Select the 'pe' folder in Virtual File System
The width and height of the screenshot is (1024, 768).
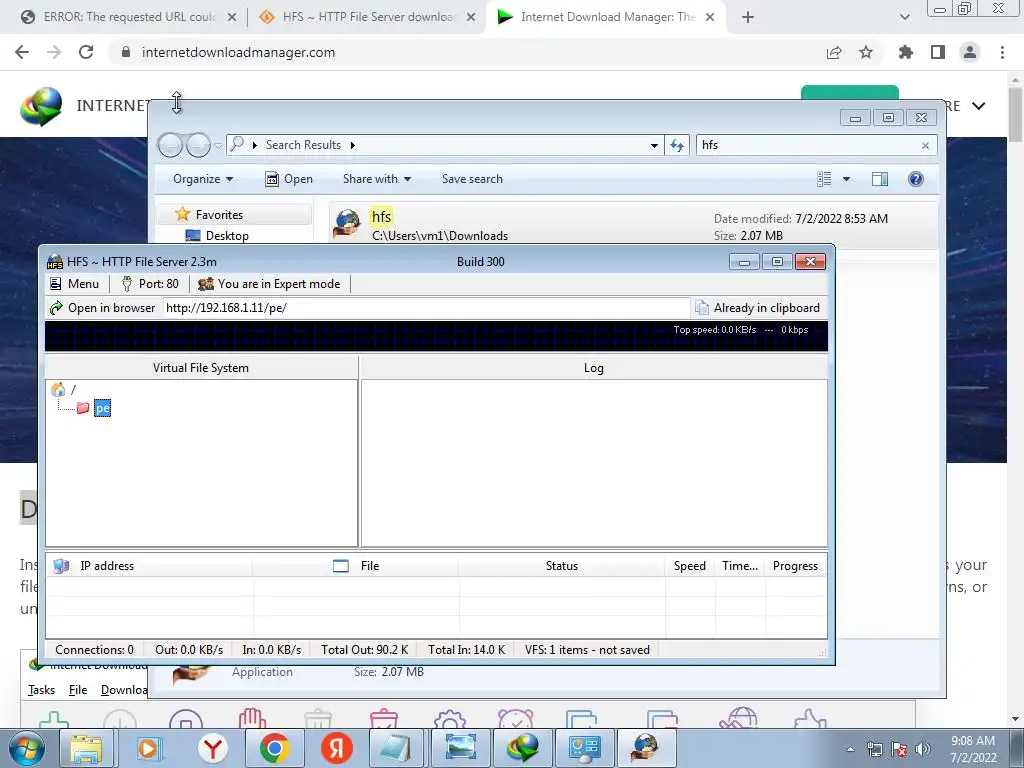[x=103, y=408]
